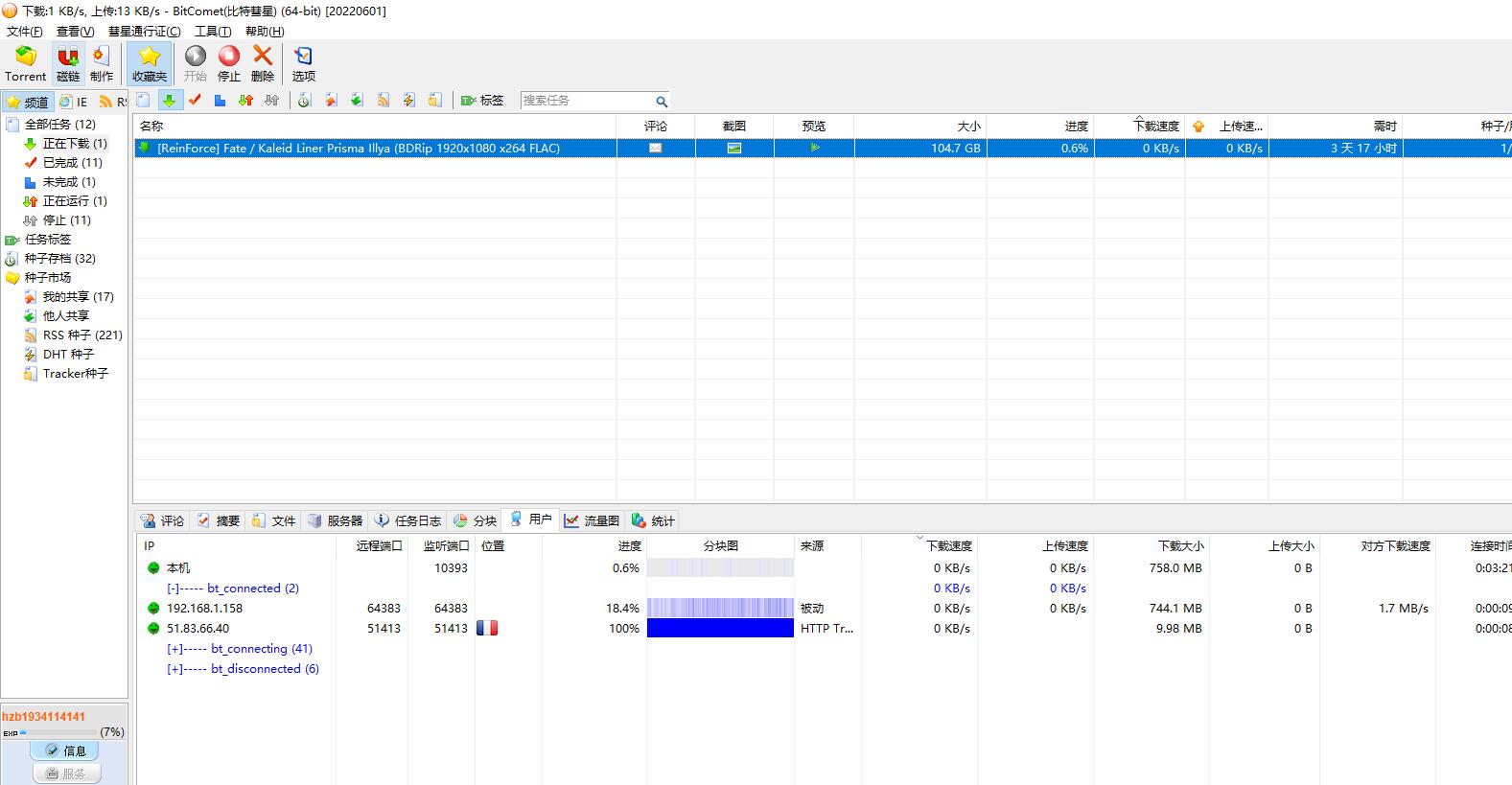Select 停止 (11) in sidebar tree
Image resolution: width=1512 pixels, height=785 pixels.
pyautogui.click(x=66, y=220)
